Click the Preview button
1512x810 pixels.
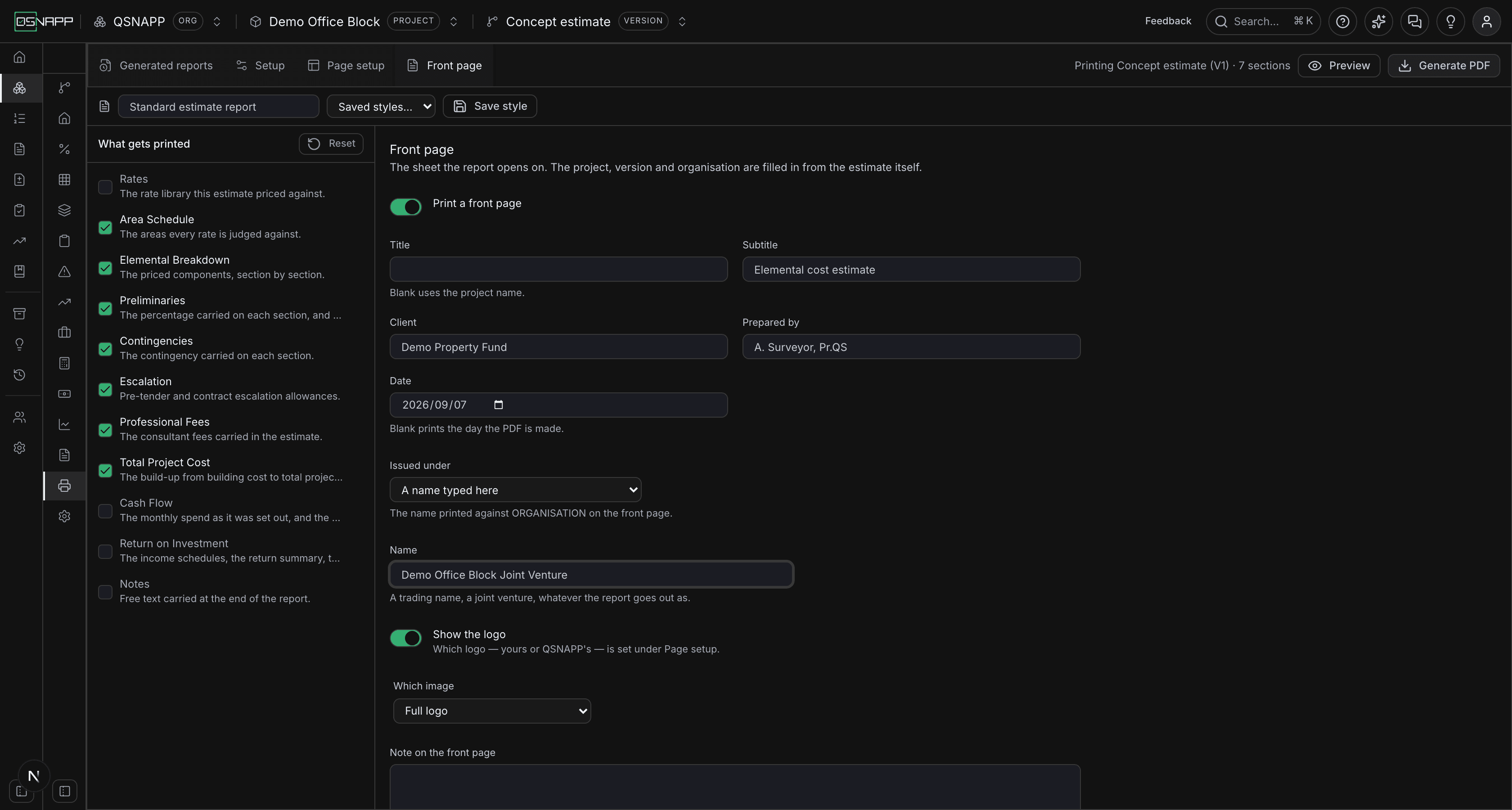pyautogui.click(x=1338, y=65)
